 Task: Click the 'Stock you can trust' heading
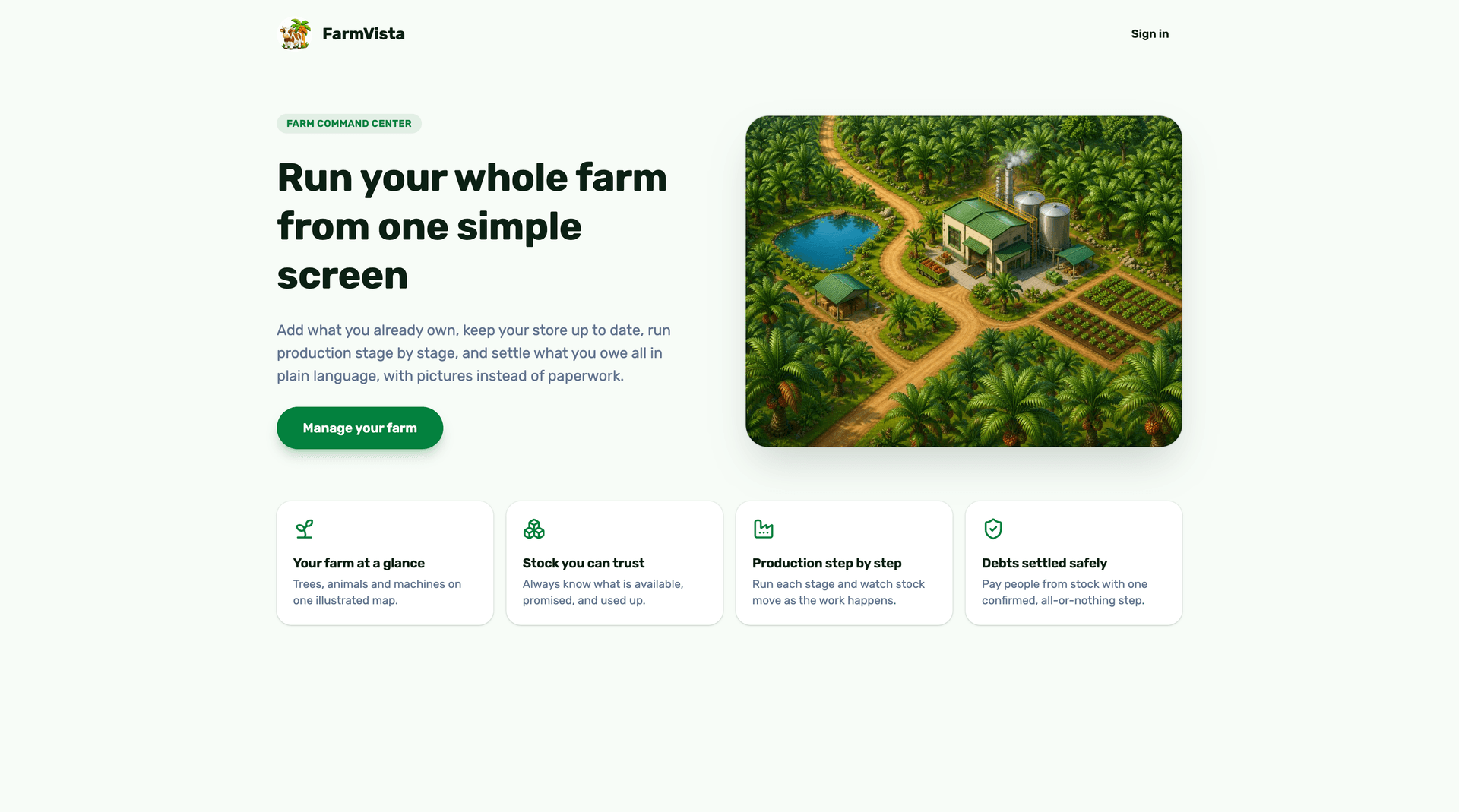click(x=584, y=563)
